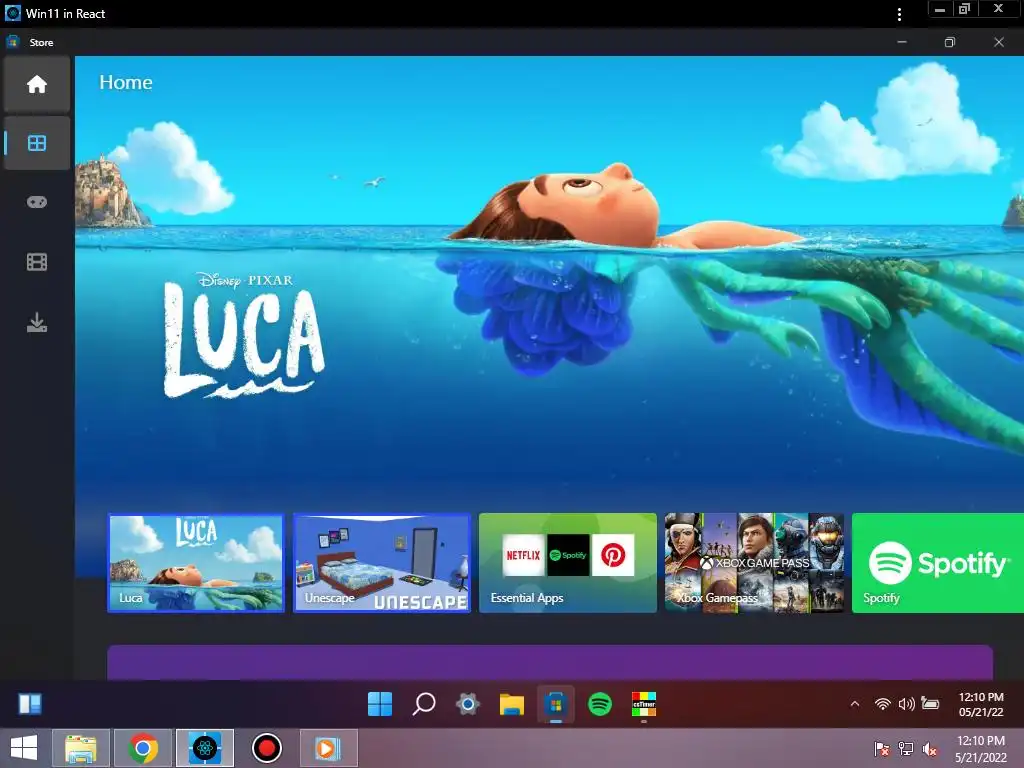The width and height of the screenshot is (1024, 768).
Task: Open the media player icon on host taskbar
Action: [x=328, y=748]
